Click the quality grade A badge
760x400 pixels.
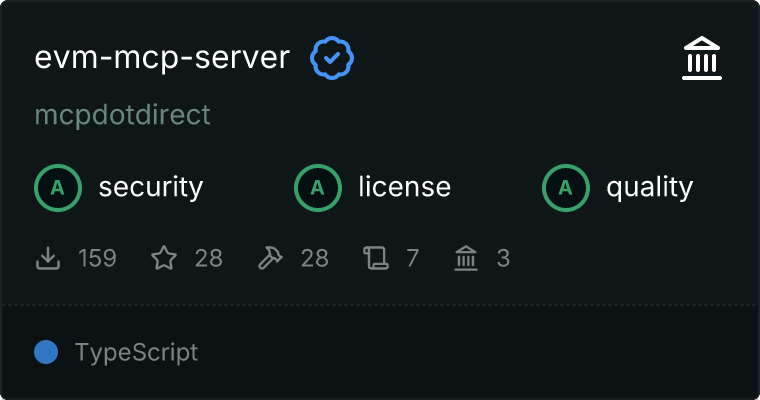566,187
